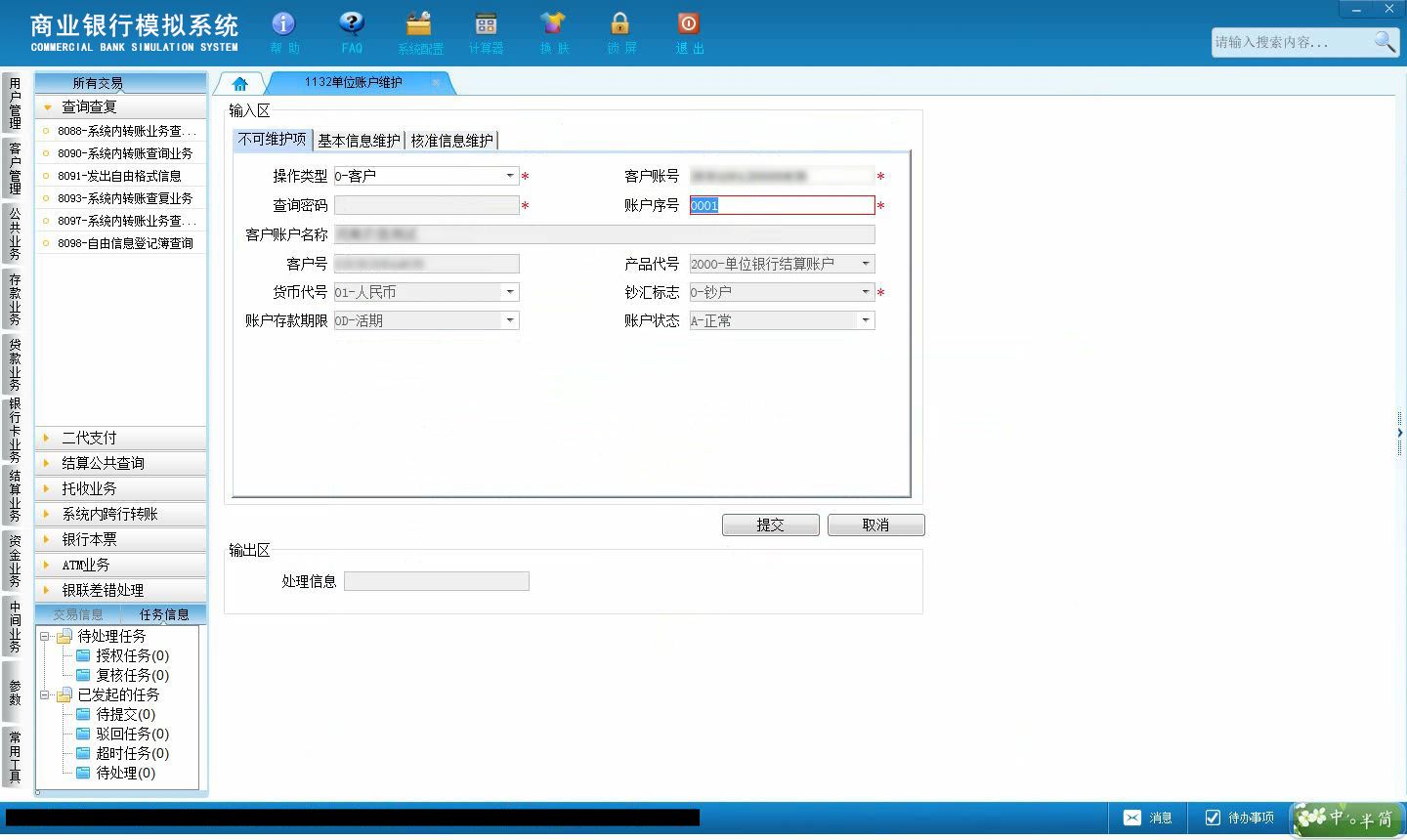Open the 钞汇标志 dropdown

click(x=865, y=292)
